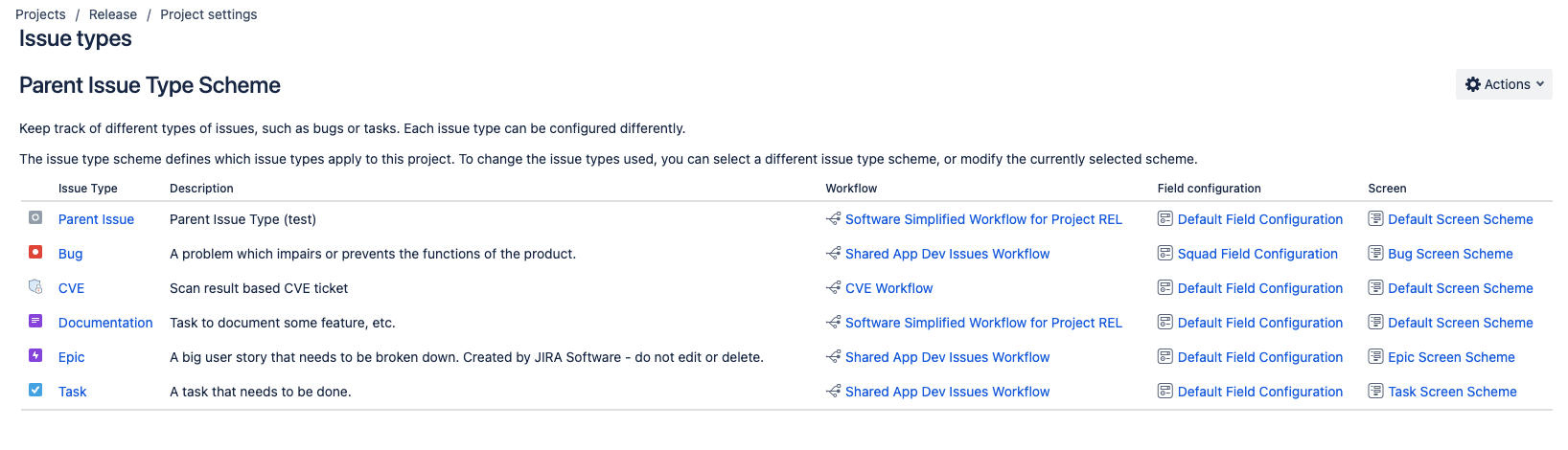This screenshot has height=450, width=1568.
Task: Click the 'Field configuration' column header
Action: coord(1209,189)
